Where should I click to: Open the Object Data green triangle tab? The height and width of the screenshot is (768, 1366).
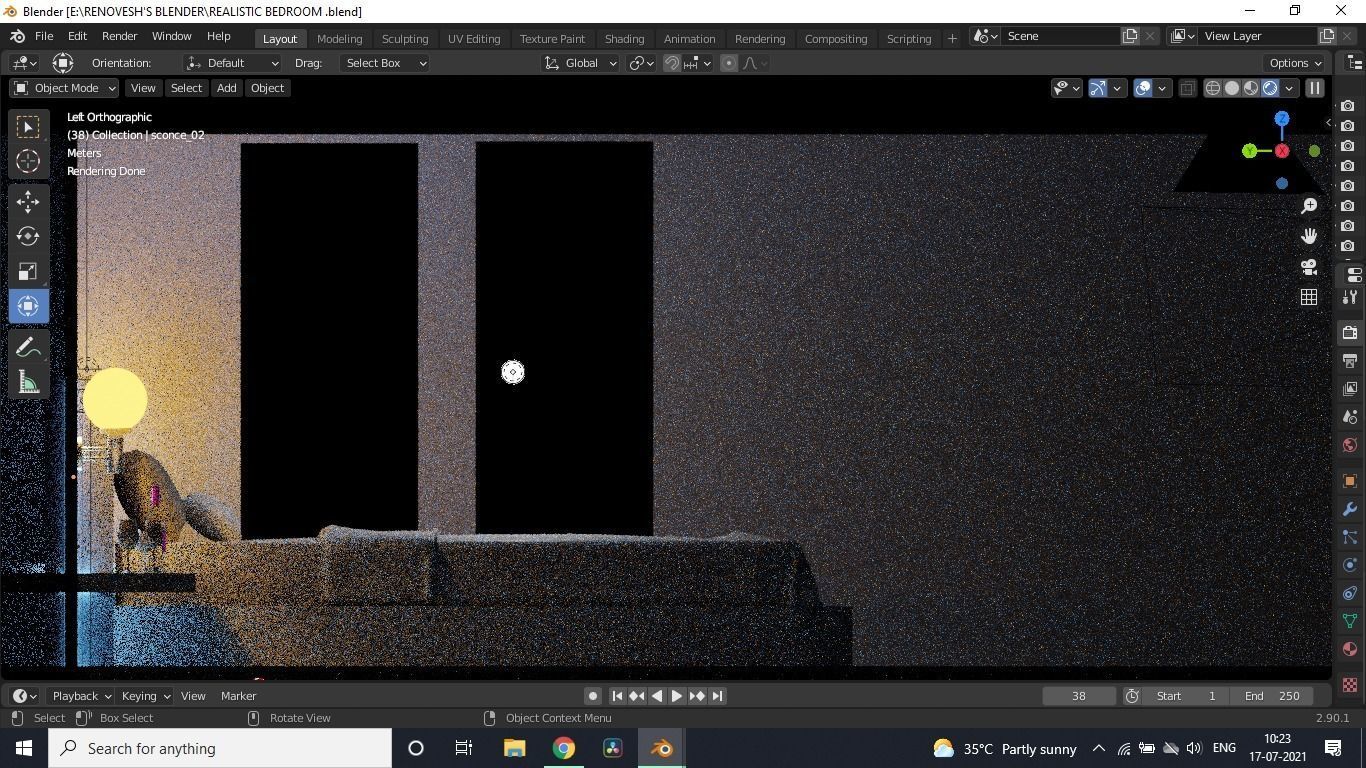pyautogui.click(x=1350, y=621)
